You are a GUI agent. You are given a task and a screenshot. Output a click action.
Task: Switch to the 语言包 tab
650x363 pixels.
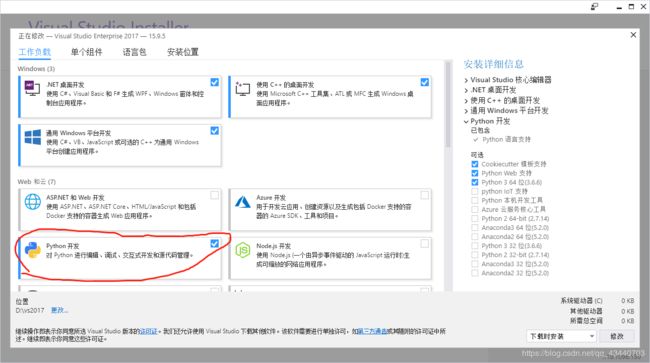(134, 52)
